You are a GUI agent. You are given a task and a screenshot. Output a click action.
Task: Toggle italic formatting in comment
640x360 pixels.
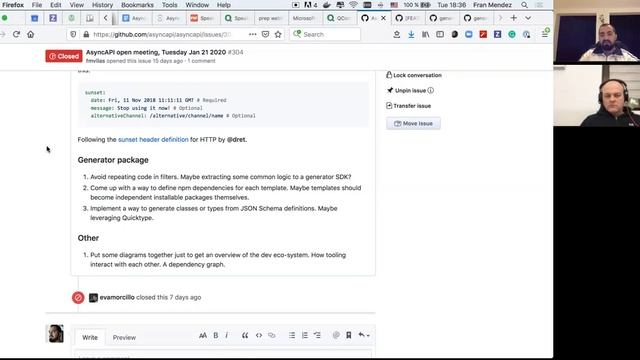[227, 336]
